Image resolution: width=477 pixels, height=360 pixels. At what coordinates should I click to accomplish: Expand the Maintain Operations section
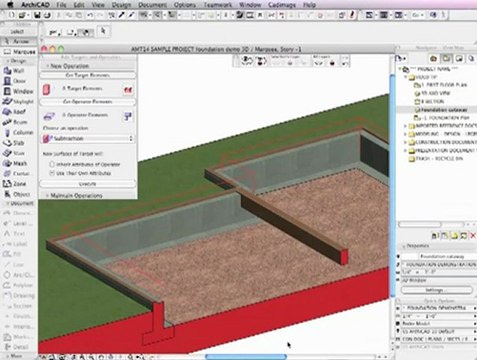(47, 195)
